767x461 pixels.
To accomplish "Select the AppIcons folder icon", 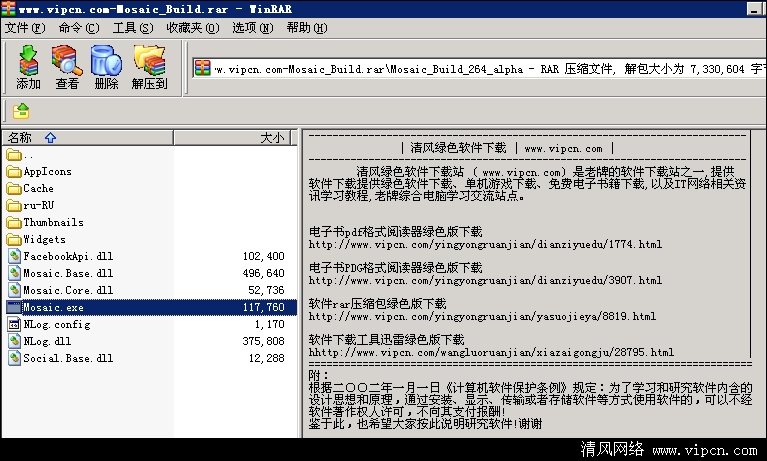I will 14,172.
